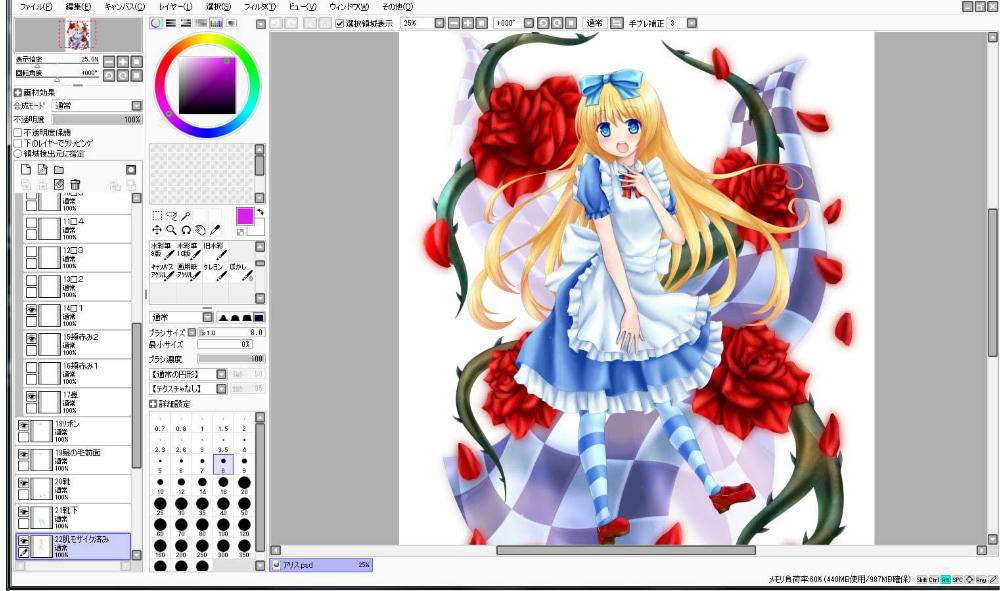This screenshot has width=1000, height=591.
Task: Click the delete layer trash icon
Action: click(x=75, y=184)
